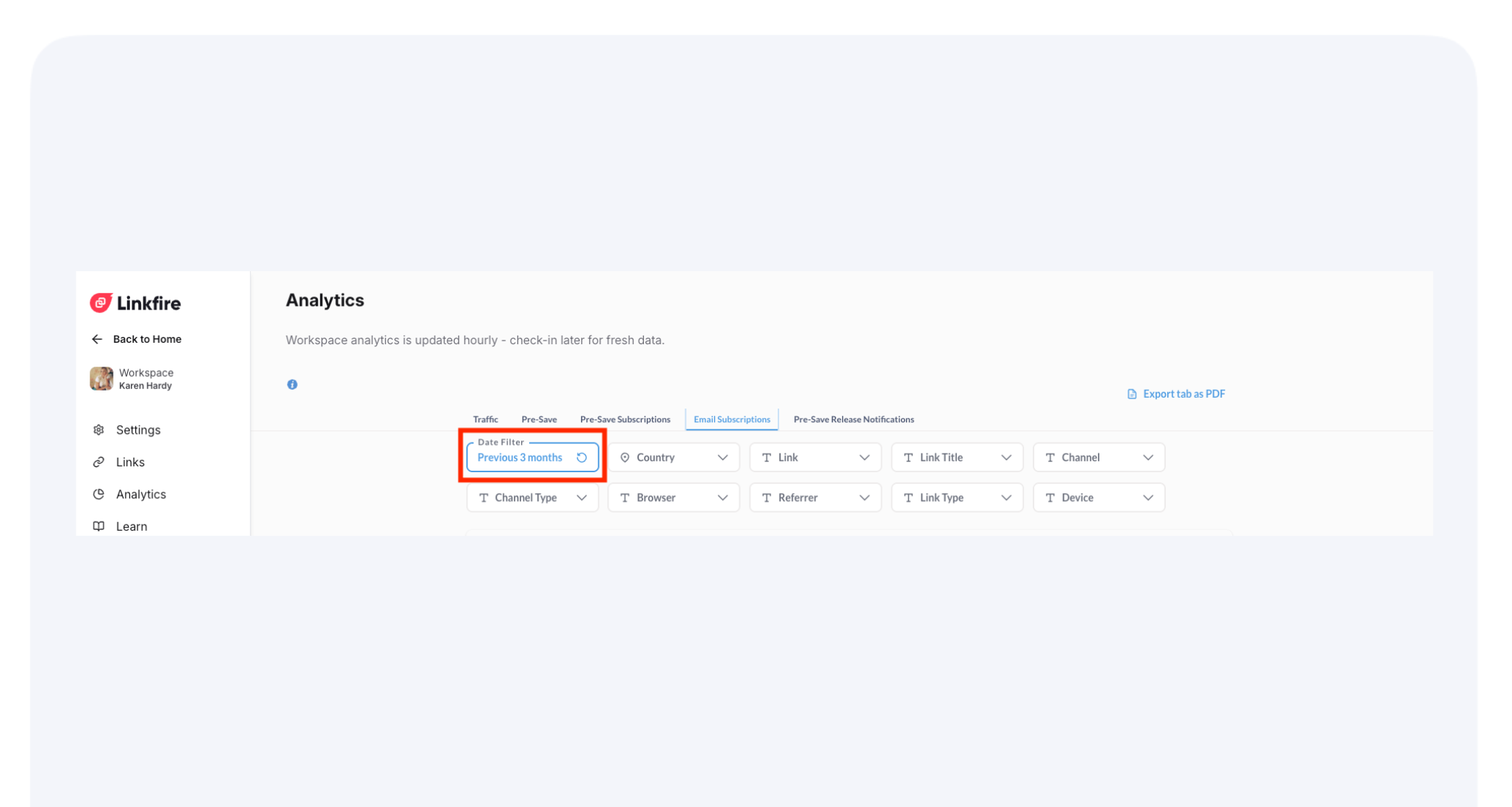The height and width of the screenshot is (807, 1512).
Task: Click the Links chain icon
Action: (x=99, y=462)
